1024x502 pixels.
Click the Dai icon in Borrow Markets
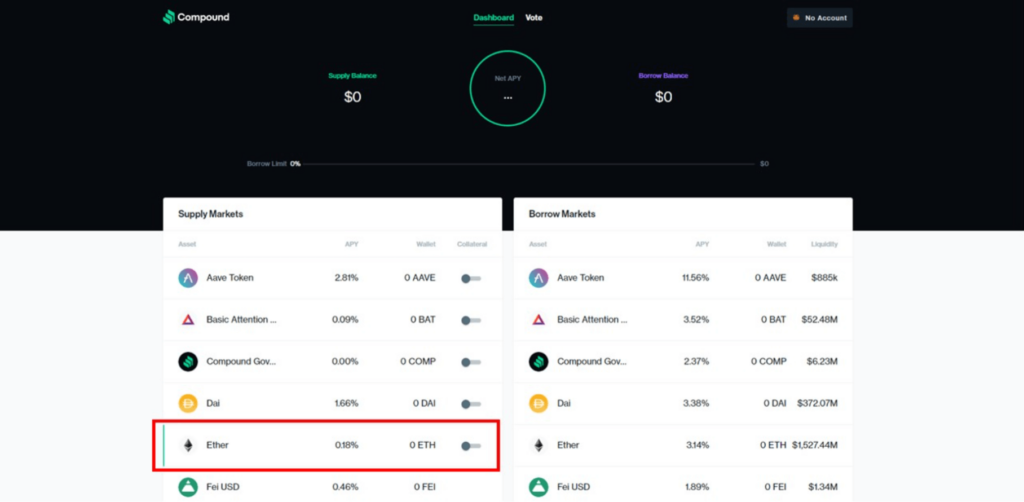539,403
